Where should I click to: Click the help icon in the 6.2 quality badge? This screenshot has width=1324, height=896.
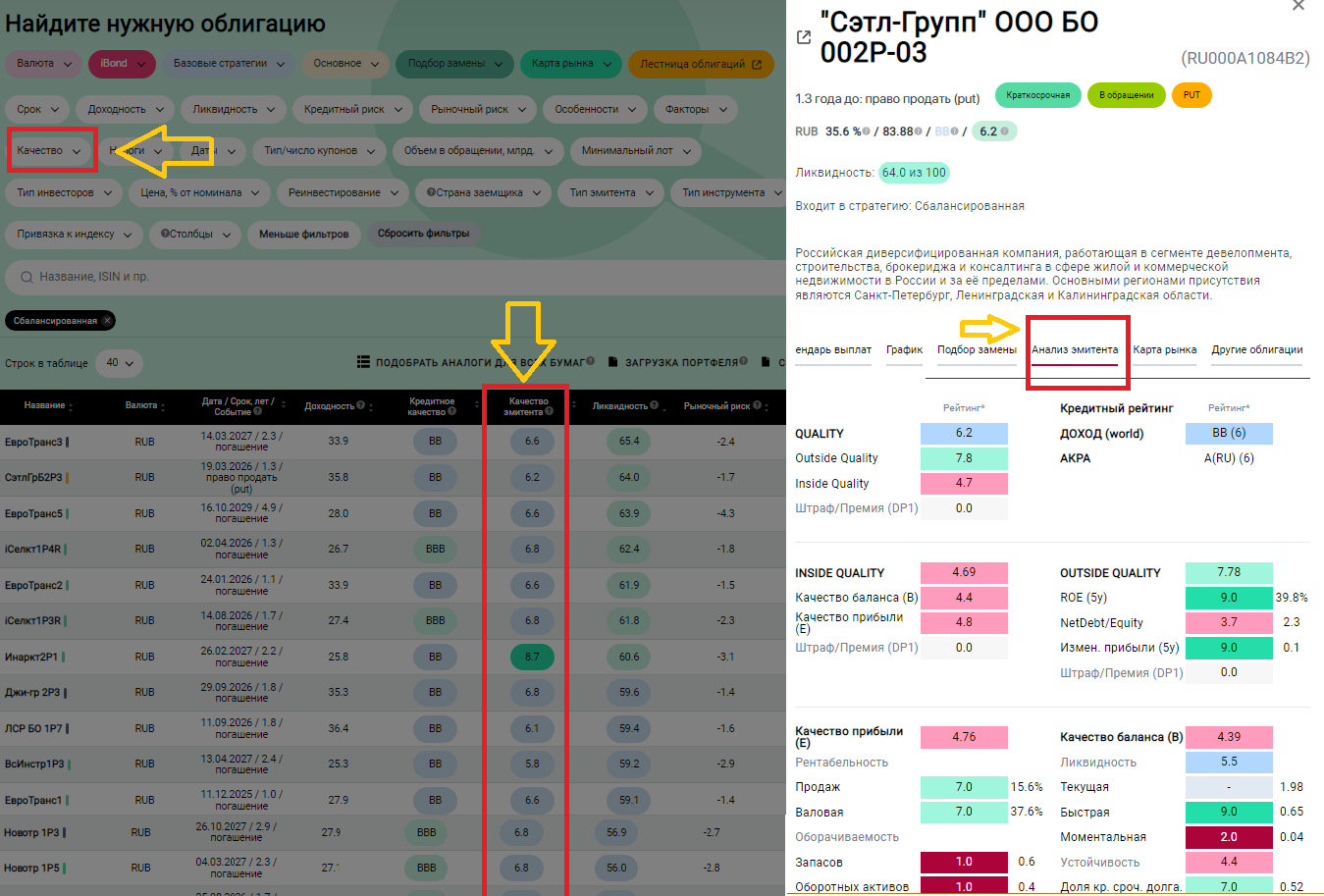1005,132
